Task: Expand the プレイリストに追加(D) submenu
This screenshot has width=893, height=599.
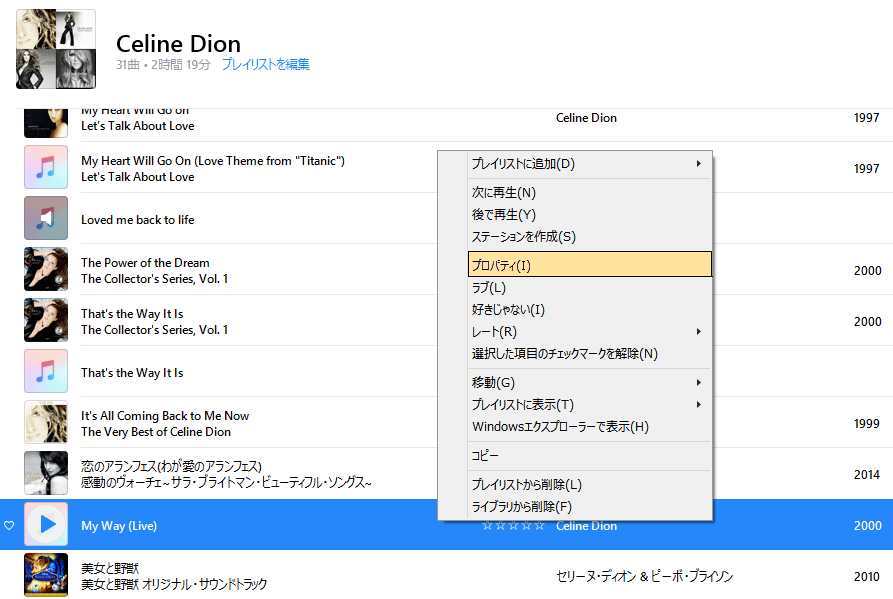Action: (x=590, y=164)
